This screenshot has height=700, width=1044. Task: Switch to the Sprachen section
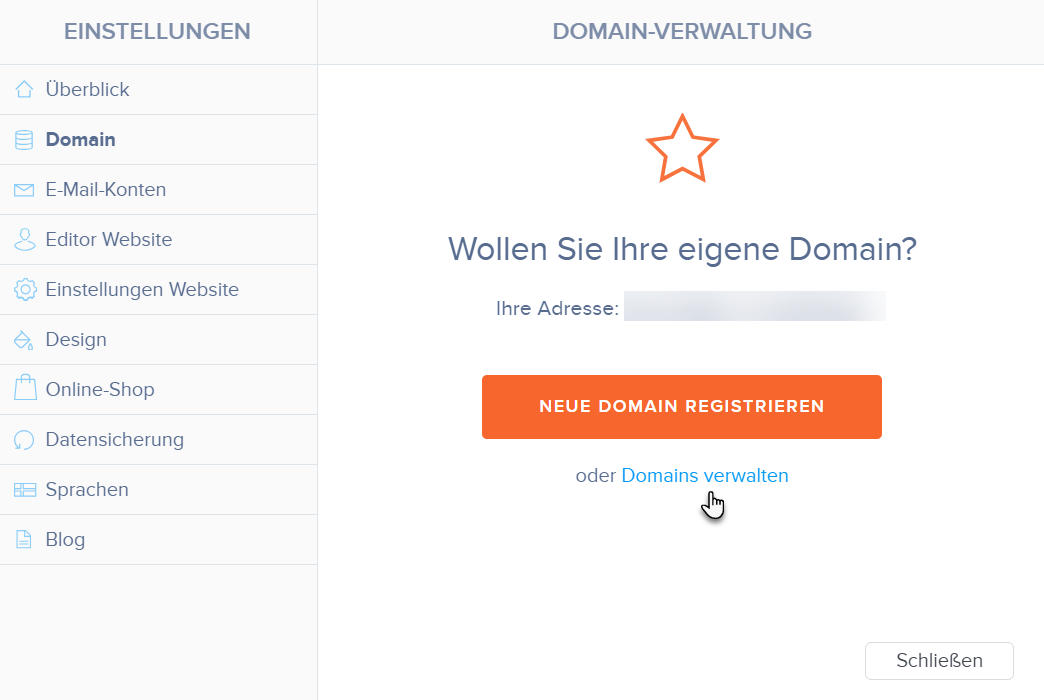[87, 490]
